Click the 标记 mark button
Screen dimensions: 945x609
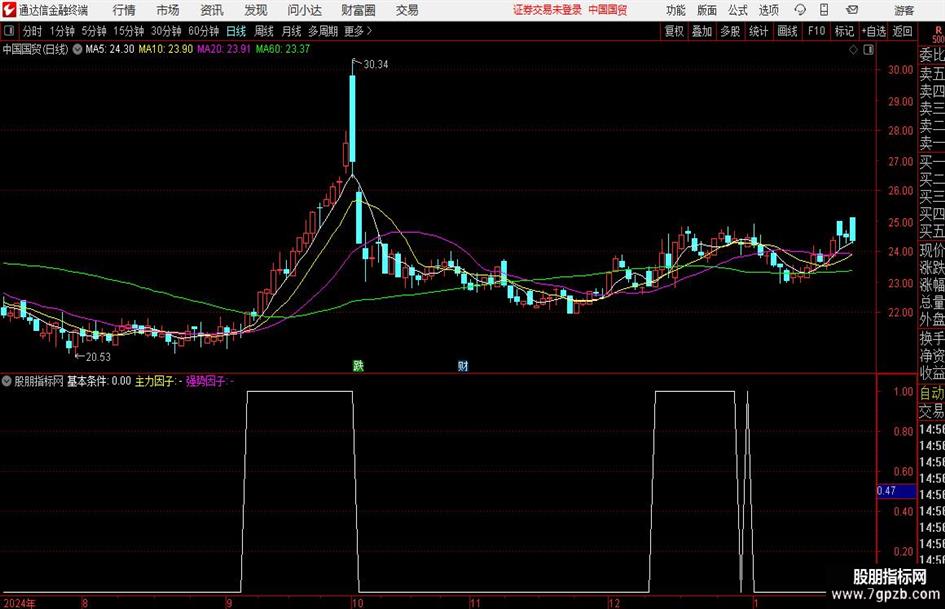coord(844,31)
